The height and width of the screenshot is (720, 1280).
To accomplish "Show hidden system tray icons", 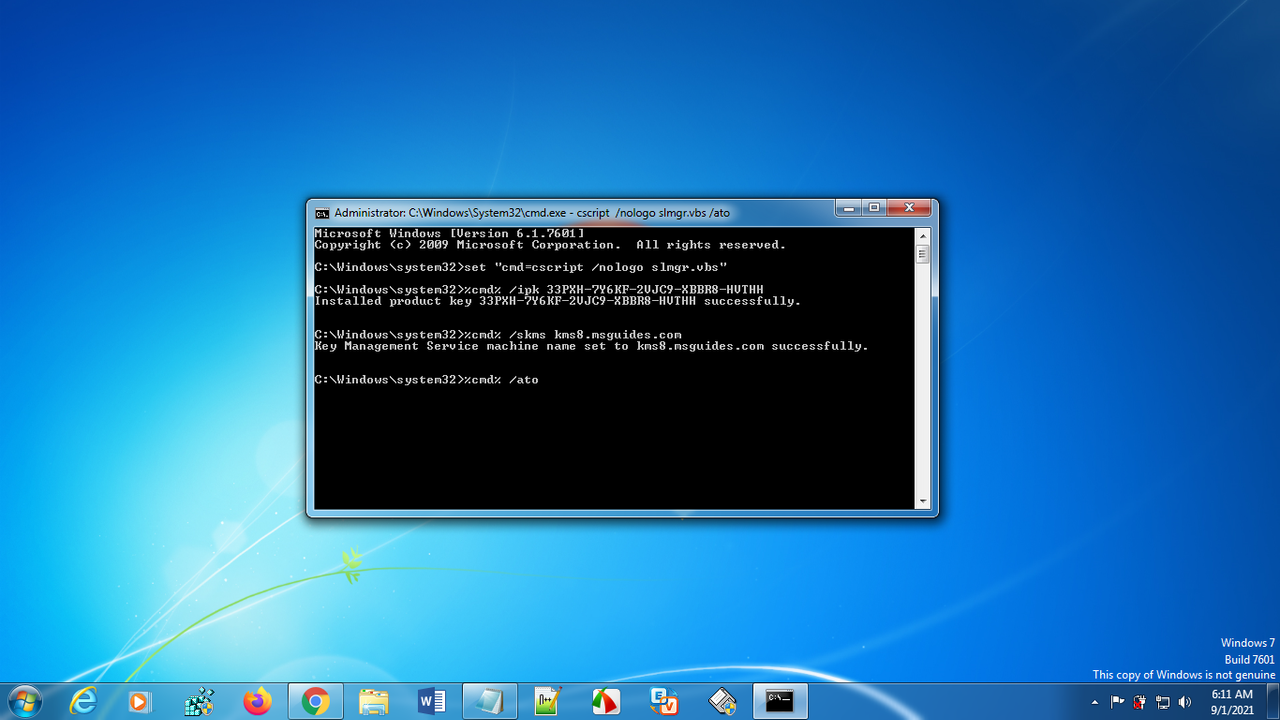I will coord(1095,703).
